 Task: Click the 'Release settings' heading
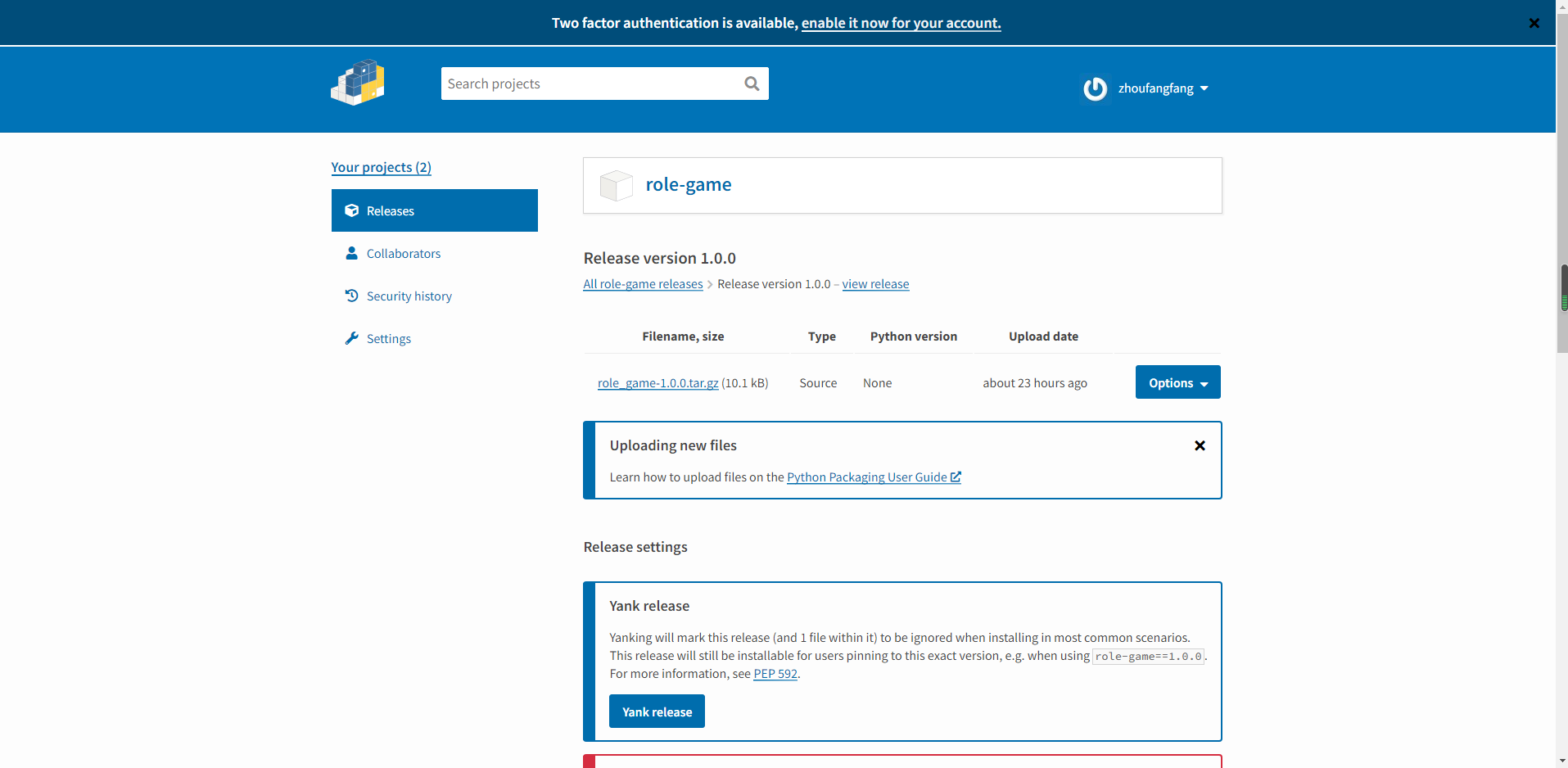[x=635, y=547]
